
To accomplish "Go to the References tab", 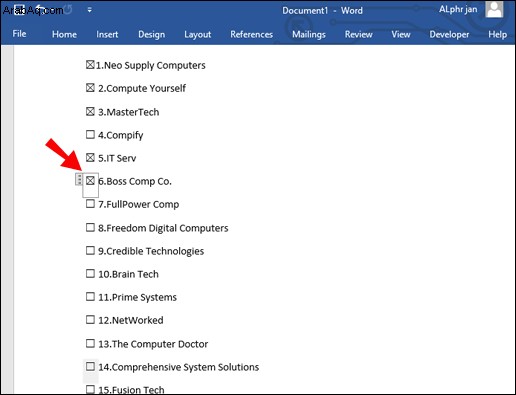I will pyautogui.click(x=252, y=34).
